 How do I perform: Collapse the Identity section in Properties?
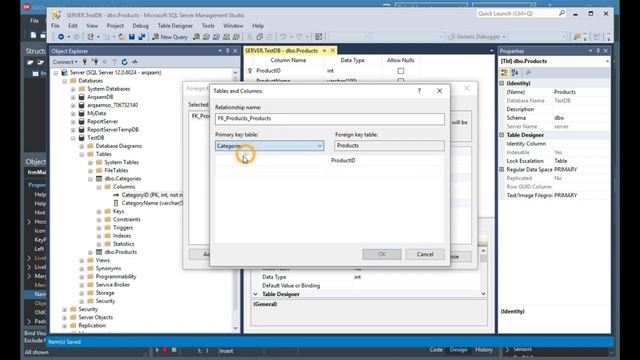click(x=502, y=83)
